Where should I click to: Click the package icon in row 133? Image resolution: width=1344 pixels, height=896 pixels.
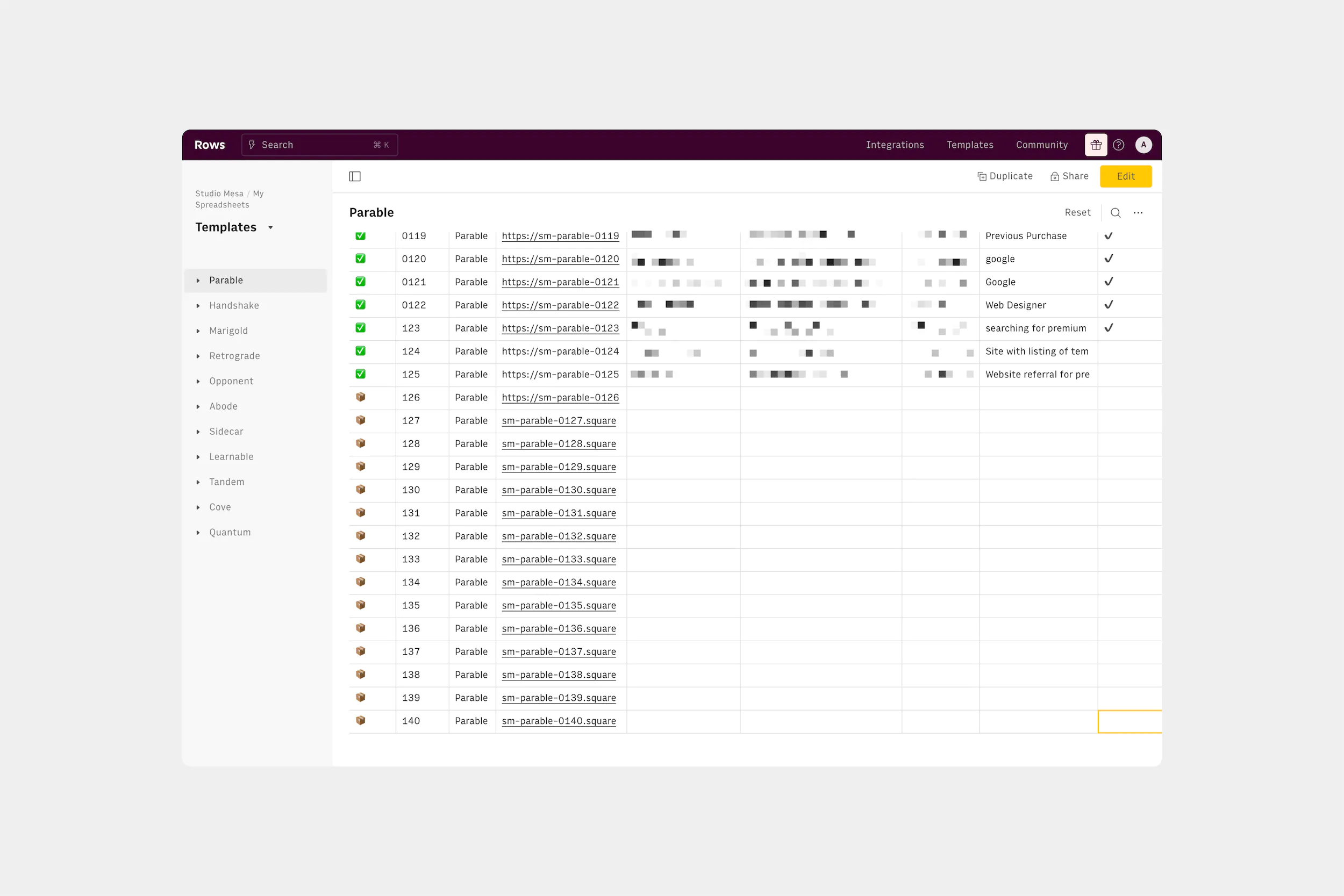[x=361, y=559]
